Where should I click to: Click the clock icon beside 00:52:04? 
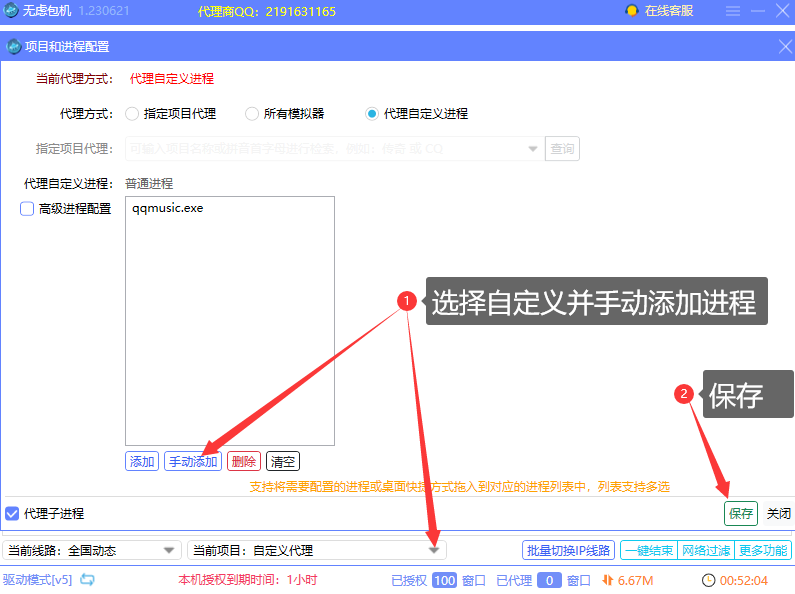coord(708,580)
